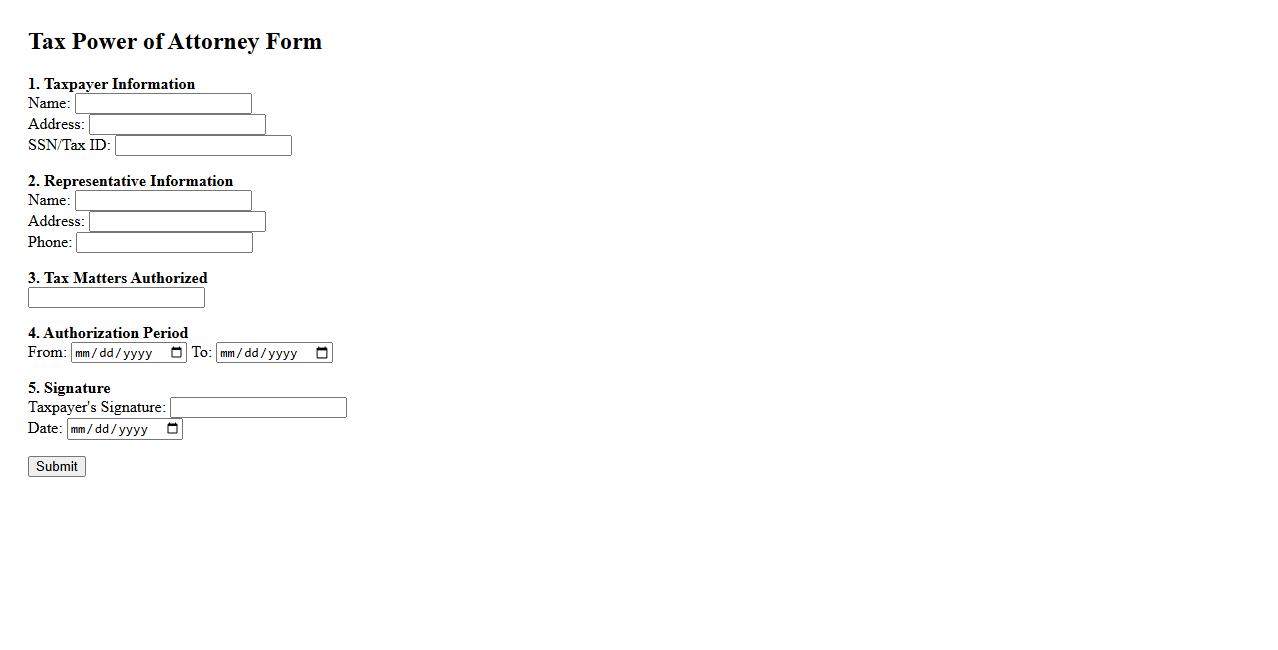The height and width of the screenshot is (650, 1278).
Task: Click the Tax Matters Authorized field
Action: coord(116,298)
